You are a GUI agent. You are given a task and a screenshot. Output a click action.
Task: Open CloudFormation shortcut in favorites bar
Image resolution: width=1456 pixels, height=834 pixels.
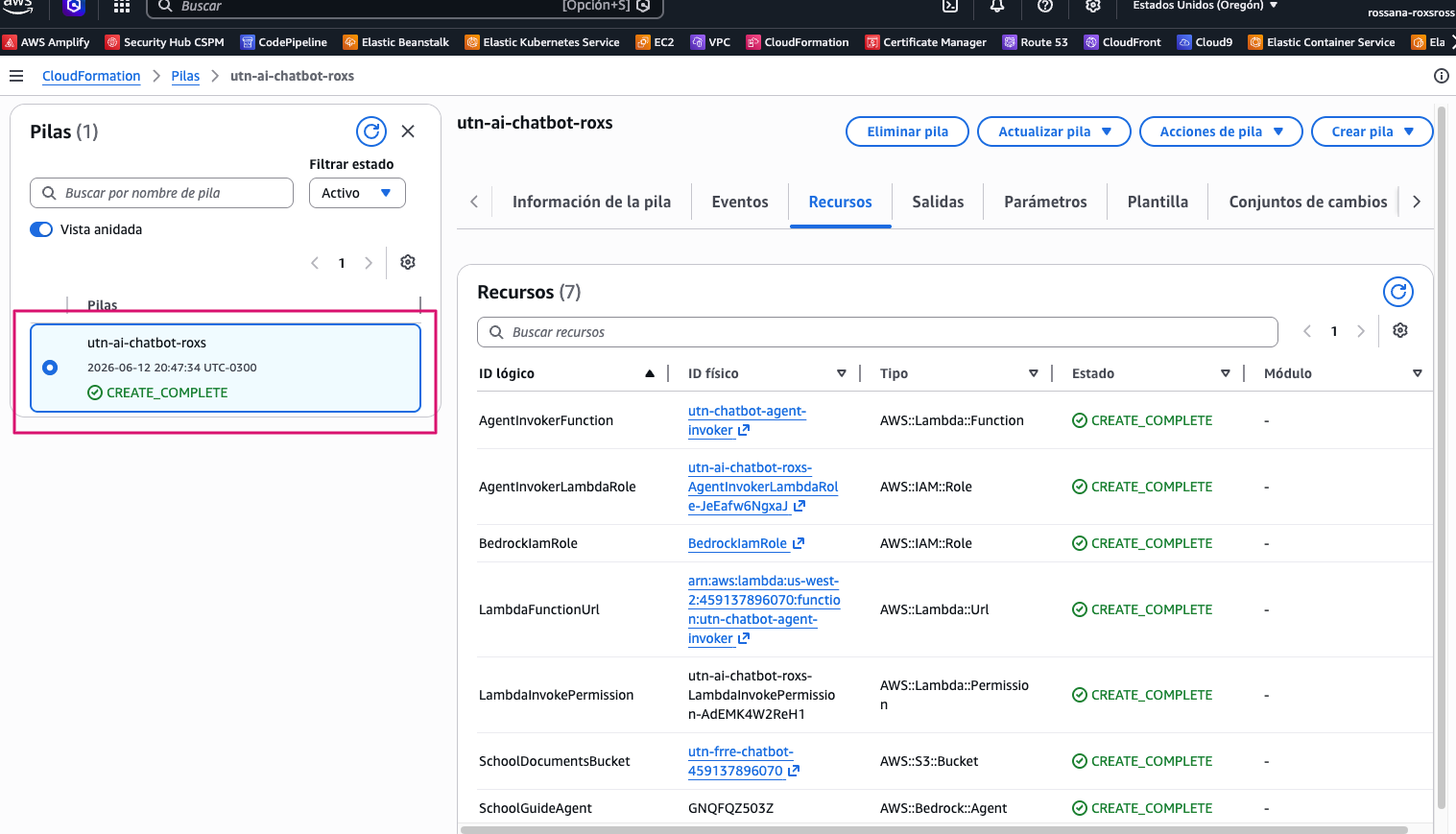799,42
